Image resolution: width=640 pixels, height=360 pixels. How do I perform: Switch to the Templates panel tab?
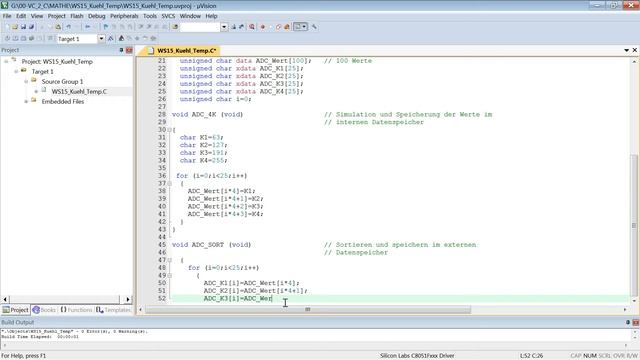[113, 310]
